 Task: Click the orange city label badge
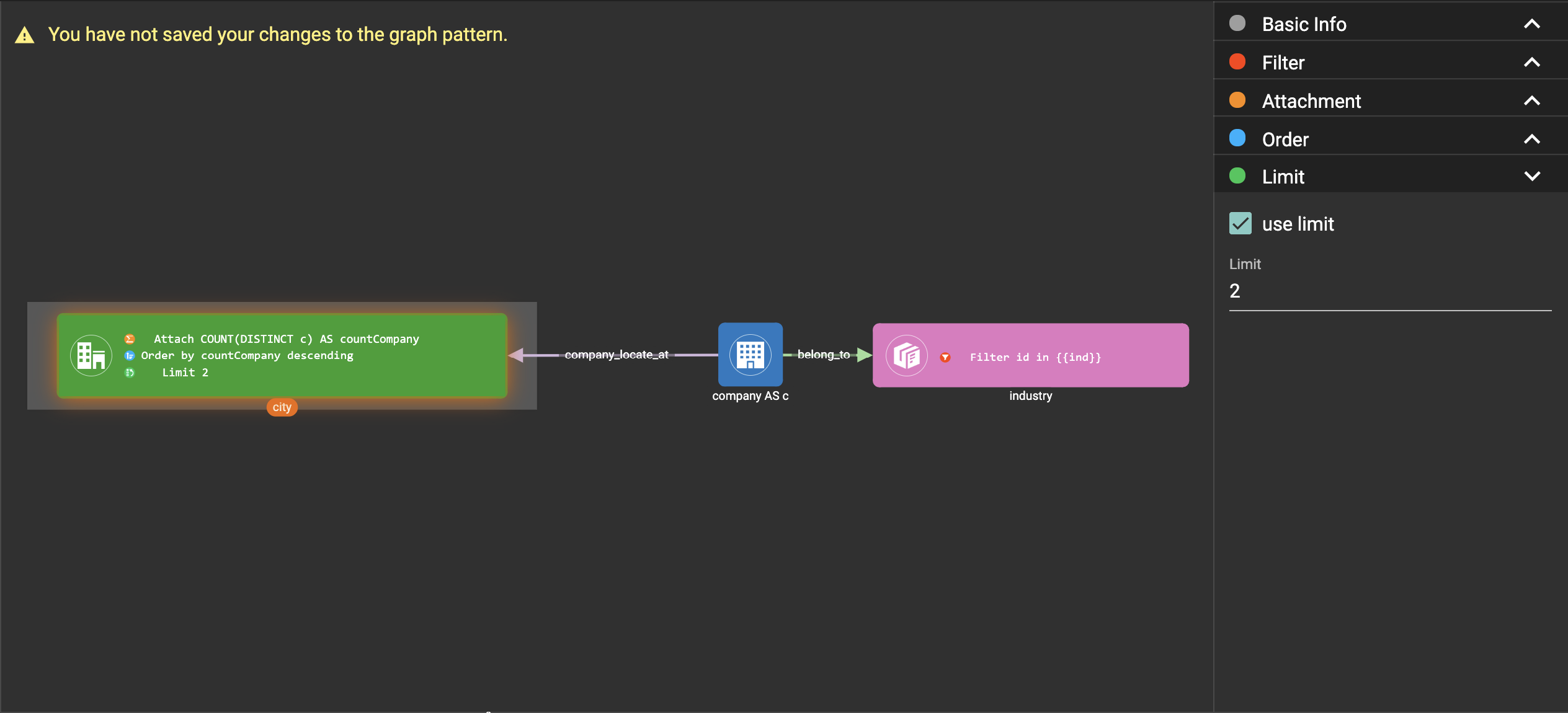(282, 407)
